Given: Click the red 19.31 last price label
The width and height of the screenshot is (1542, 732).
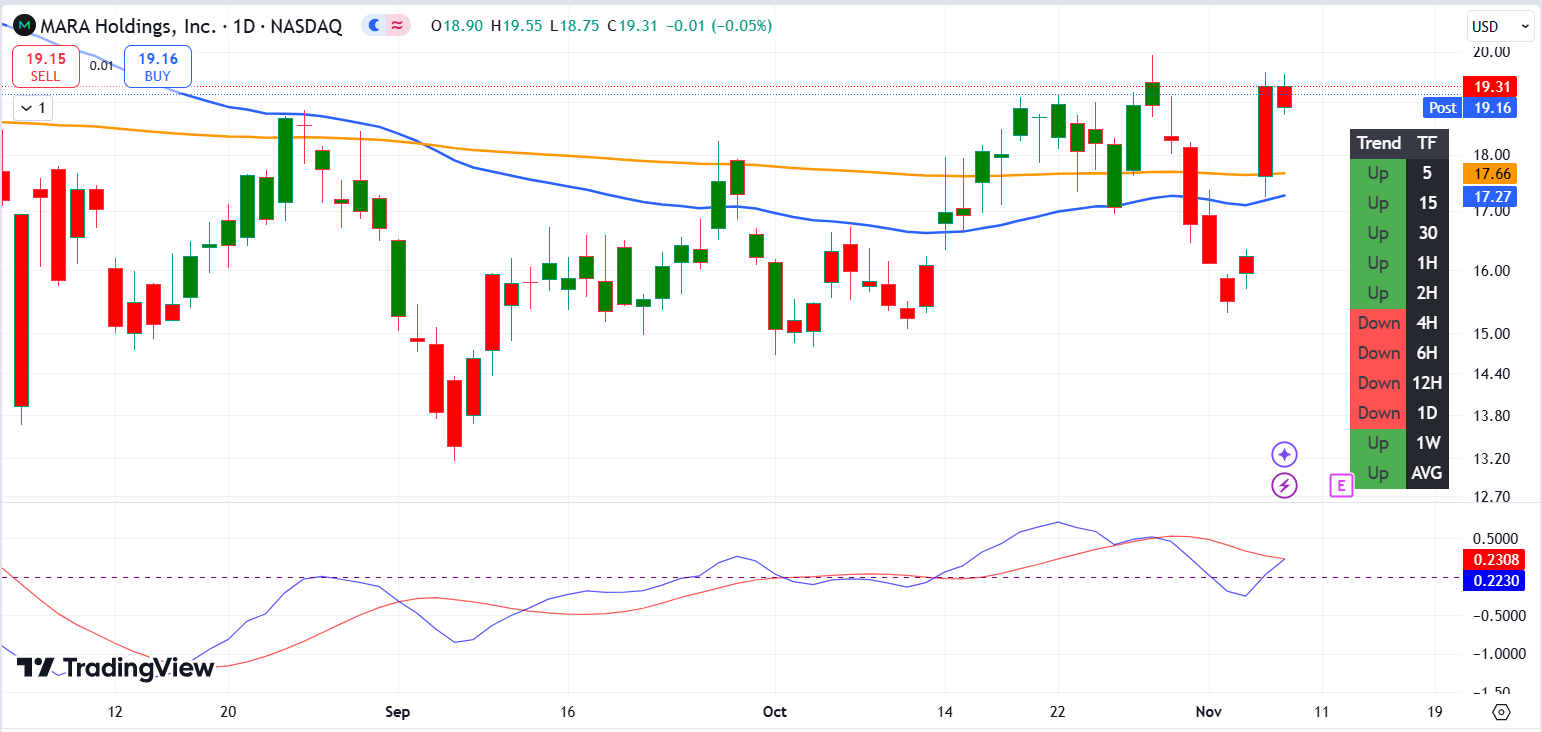Looking at the screenshot, I should [x=1489, y=87].
